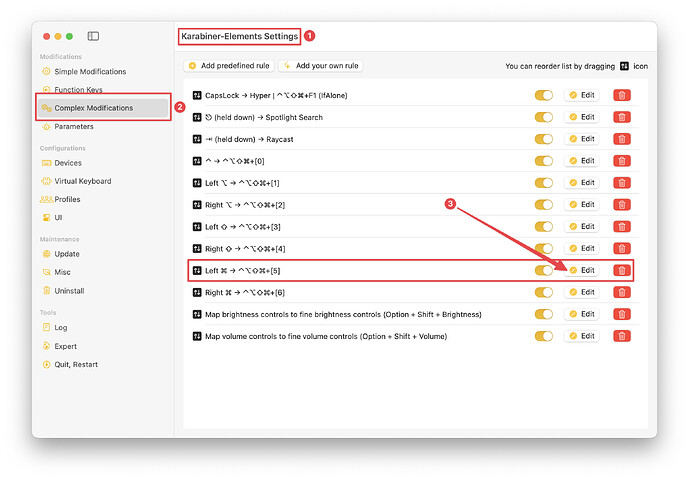Screen dimensions: 689x480
Task: Edit the CapsLock to Hyper rule
Action: pyautogui.click(x=582, y=95)
